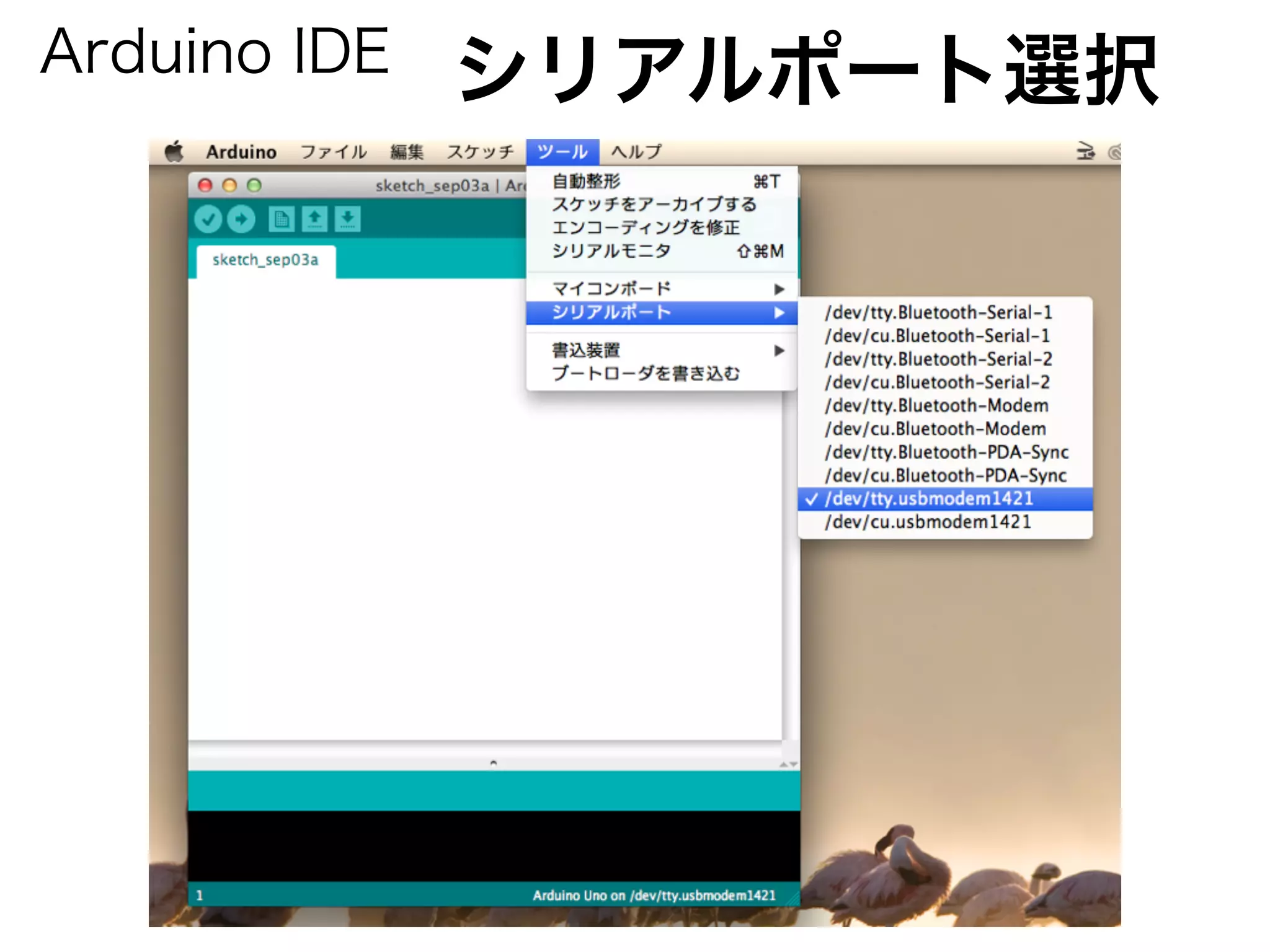
Task: Click the sketch code editor area
Action: [485, 508]
